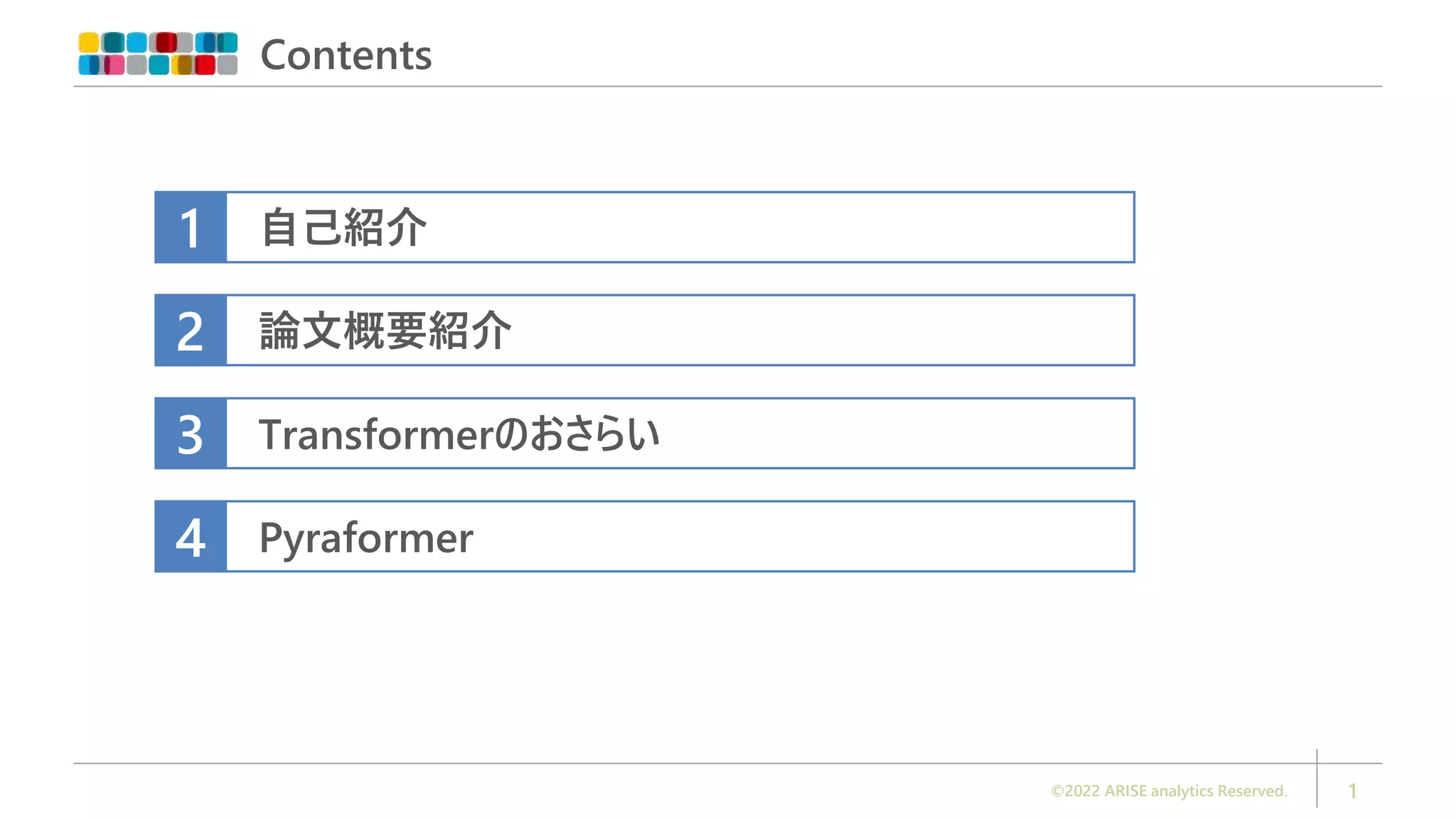Go to Transformerのおさらい section

459,434
